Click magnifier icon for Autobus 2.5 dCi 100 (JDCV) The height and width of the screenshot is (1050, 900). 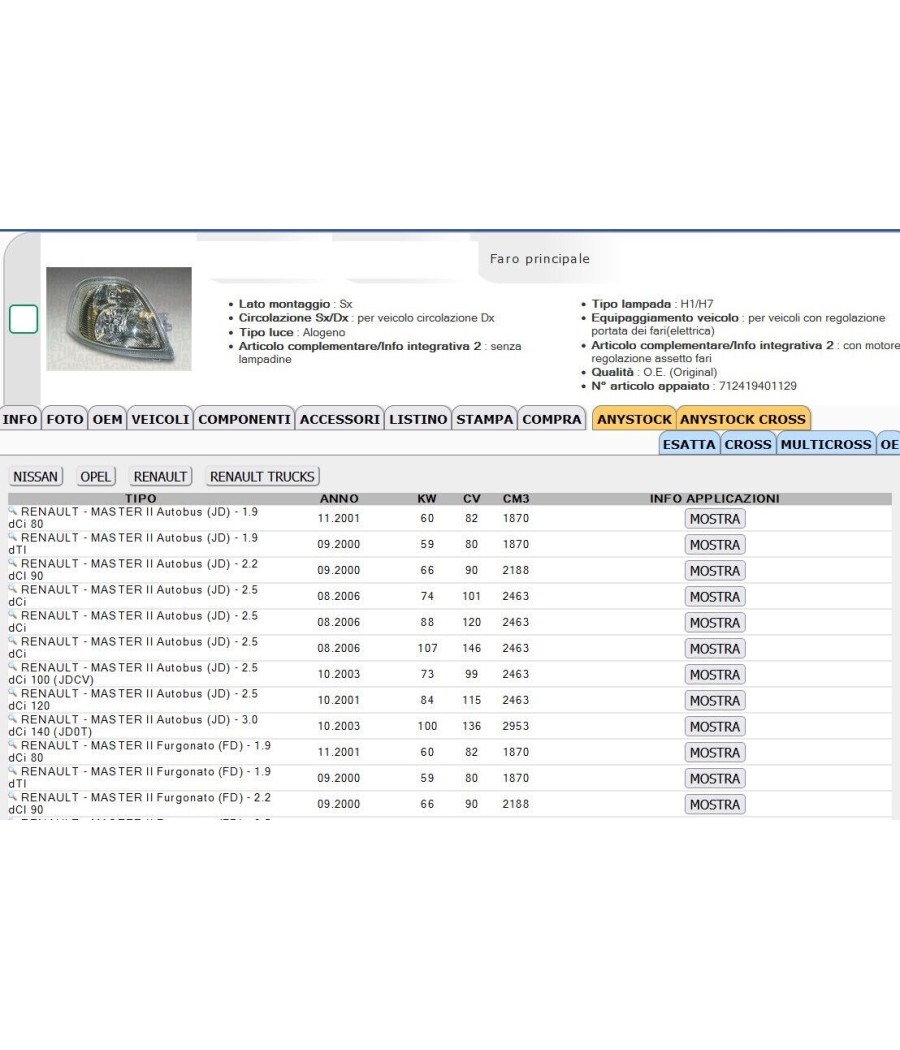click(13, 667)
